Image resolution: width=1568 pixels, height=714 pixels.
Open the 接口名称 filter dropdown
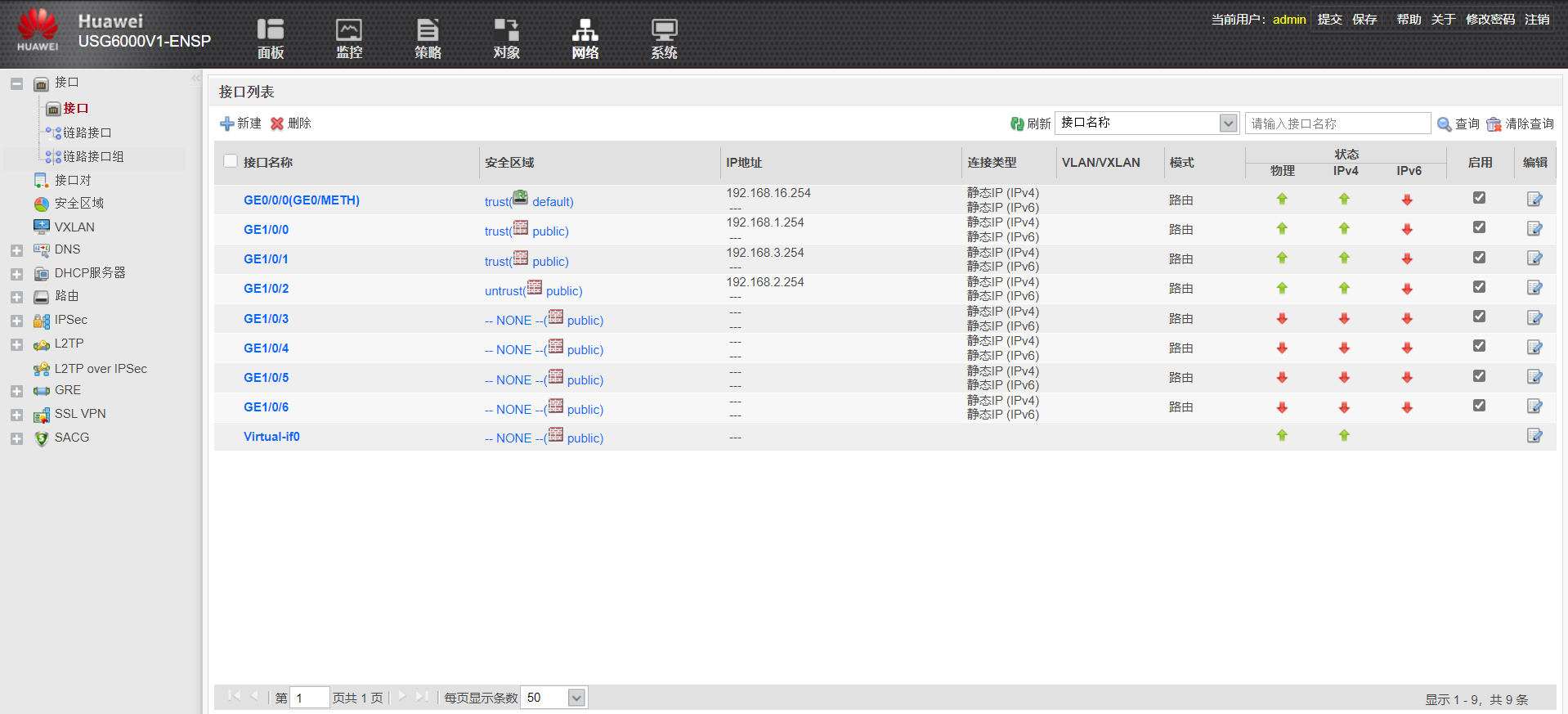1147,123
